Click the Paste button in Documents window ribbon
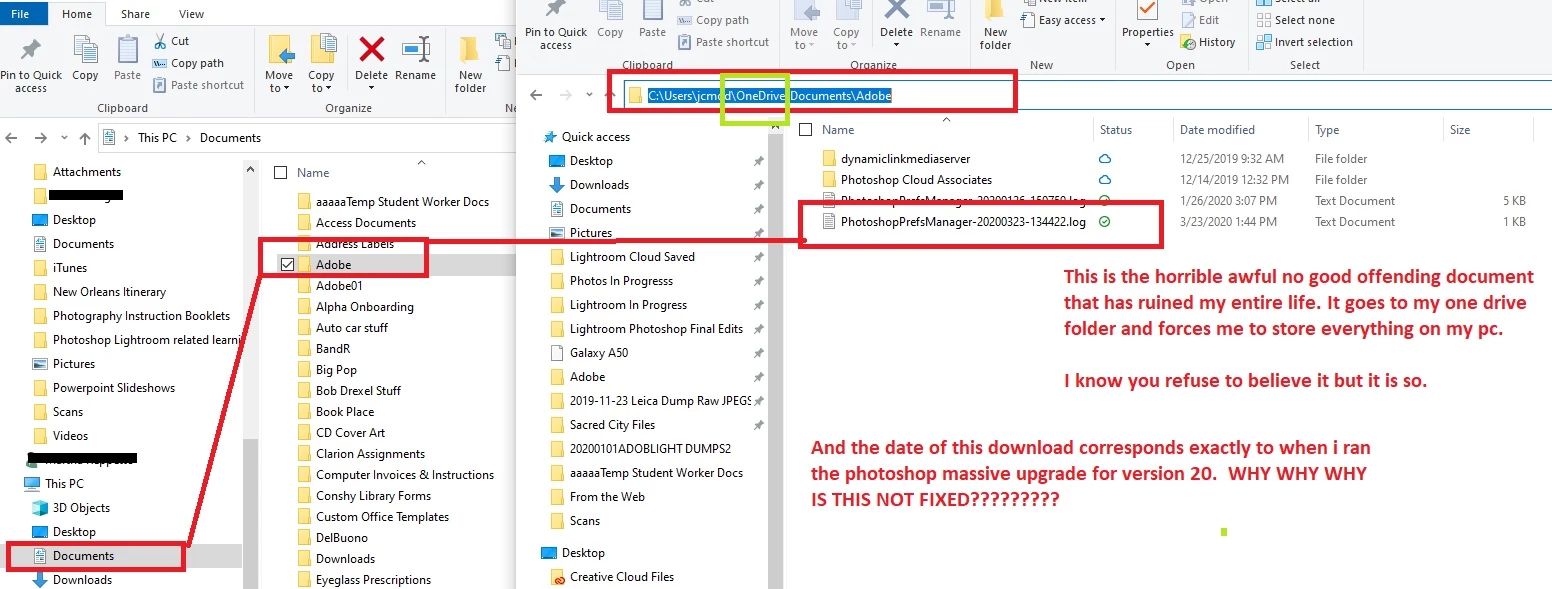The image size is (1552, 589). pos(127,59)
